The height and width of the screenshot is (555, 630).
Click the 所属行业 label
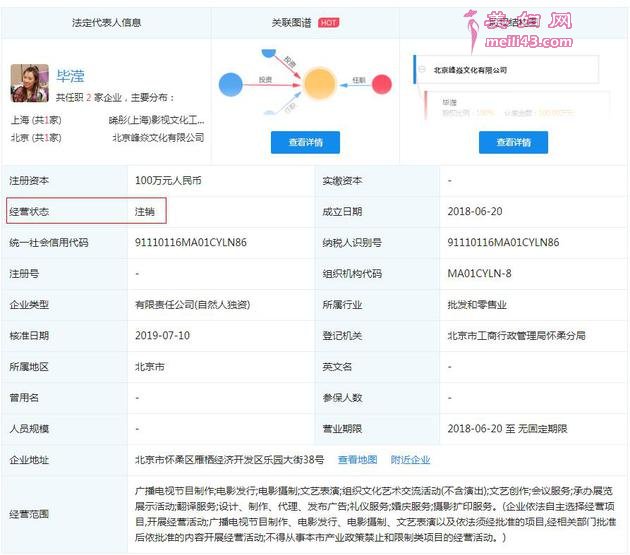click(342, 305)
